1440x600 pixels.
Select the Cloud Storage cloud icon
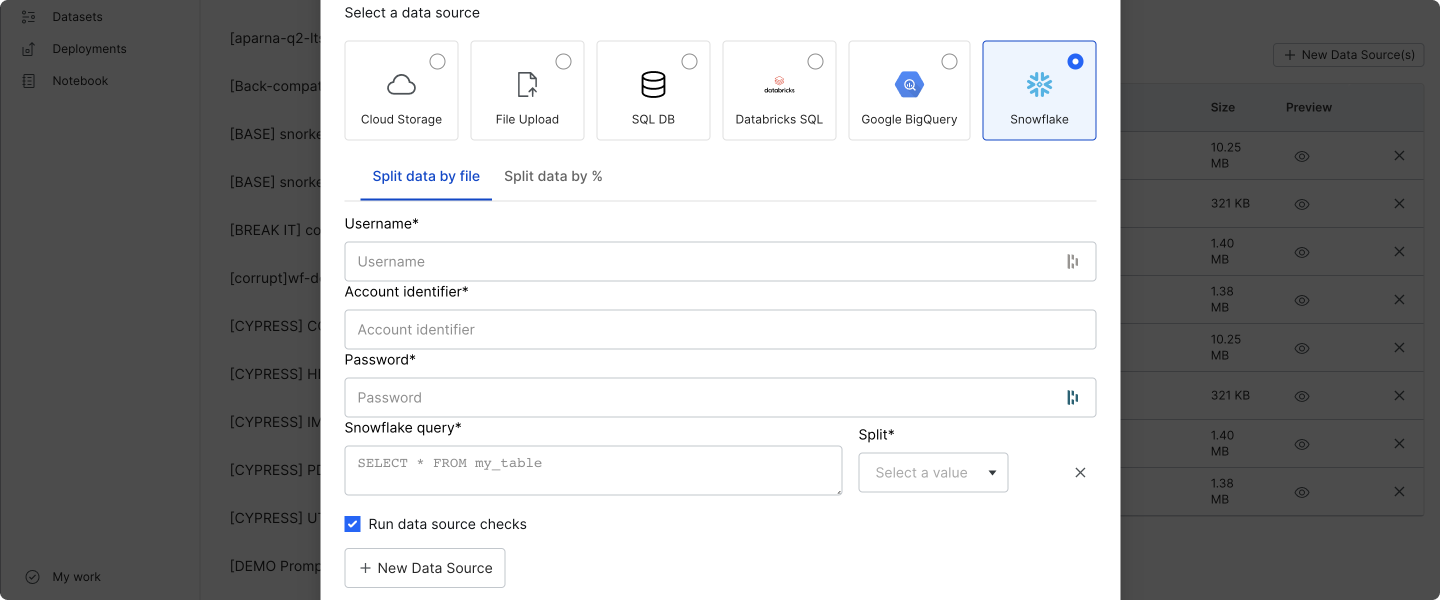pyautogui.click(x=401, y=84)
